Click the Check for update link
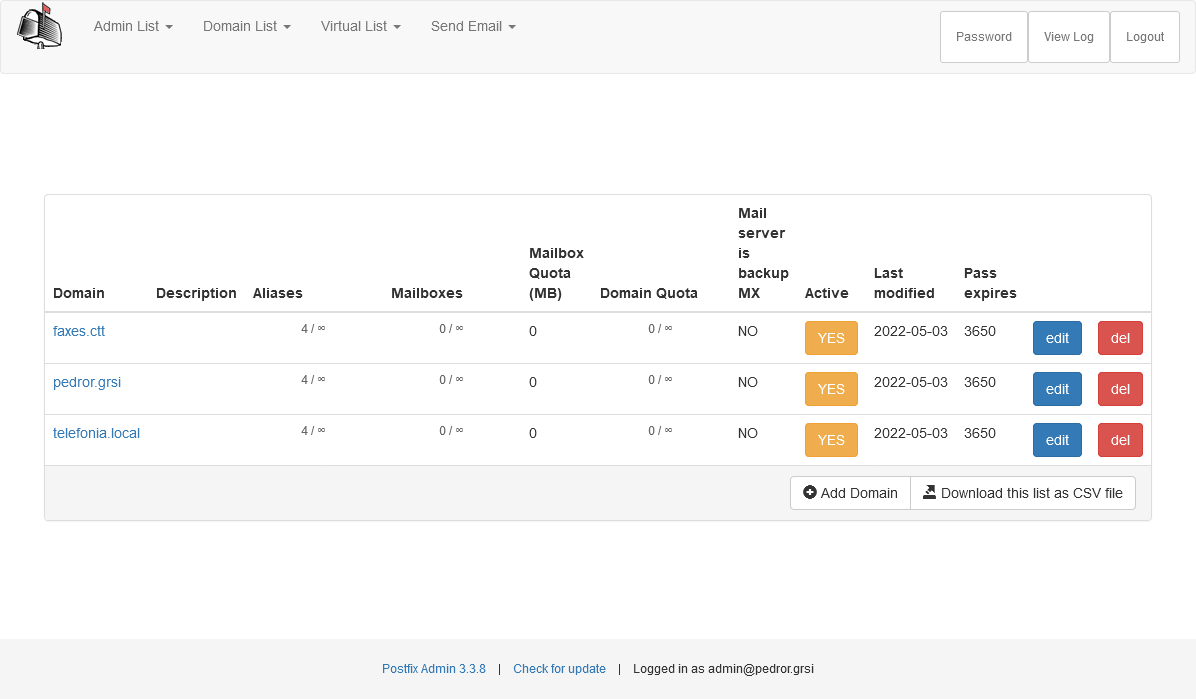 coord(559,669)
